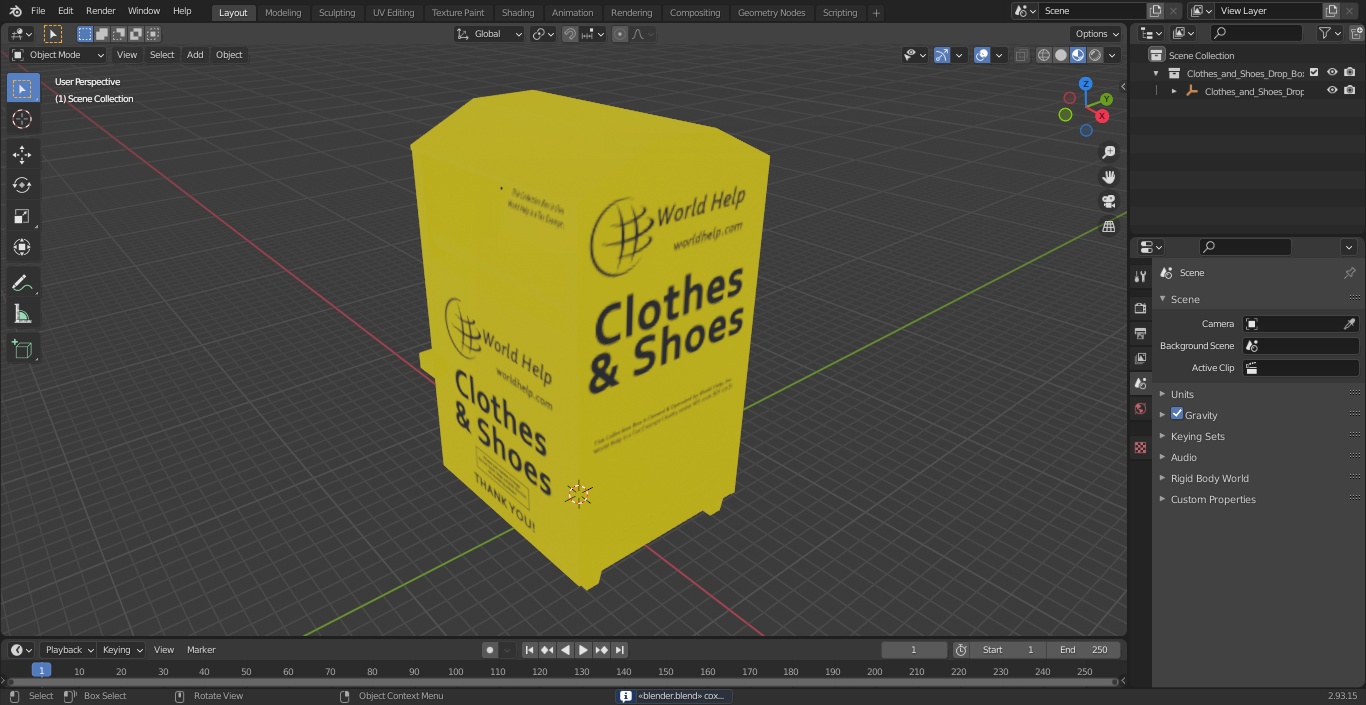Toggle proportional editing
The image size is (1366, 705).
[x=620, y=34]
